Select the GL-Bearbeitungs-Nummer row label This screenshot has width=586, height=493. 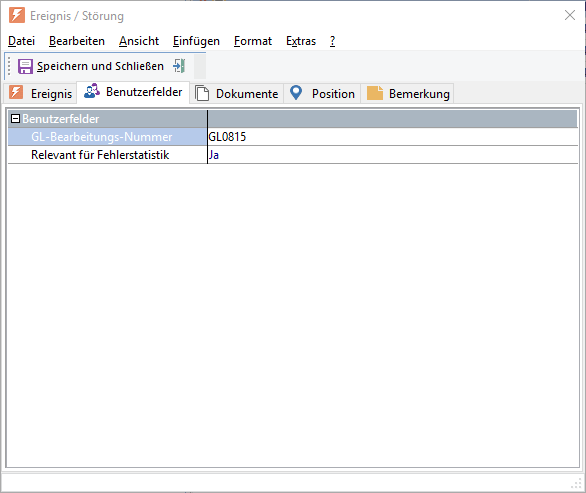pos(102,137)
